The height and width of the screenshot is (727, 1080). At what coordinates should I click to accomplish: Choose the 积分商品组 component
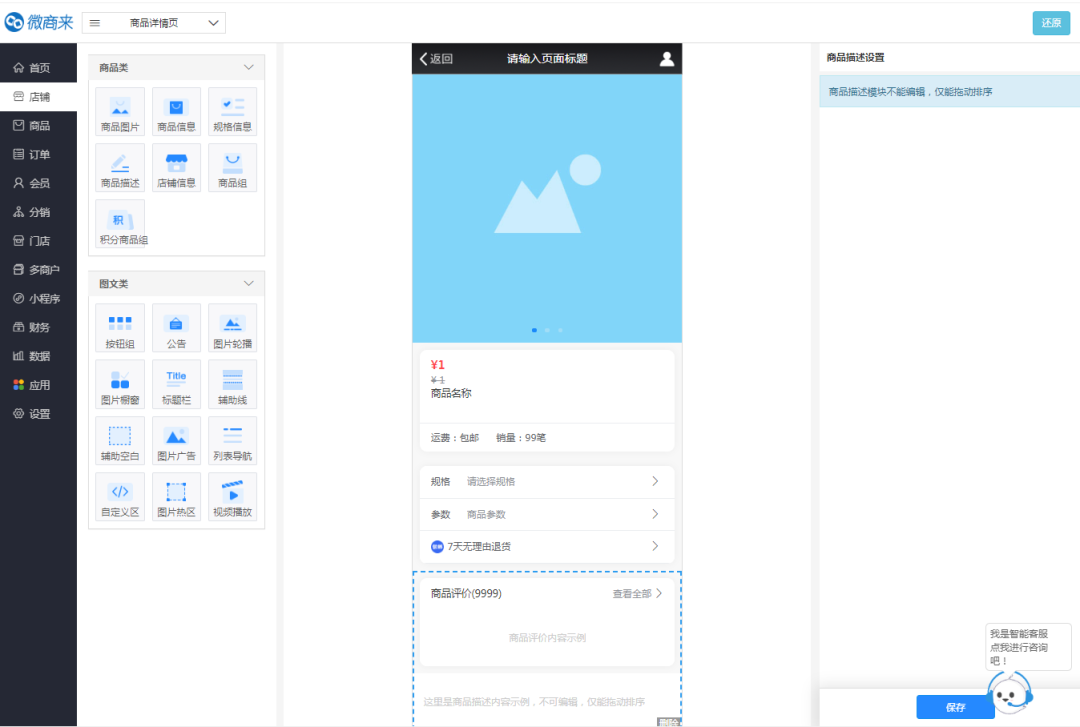[120, 224]
